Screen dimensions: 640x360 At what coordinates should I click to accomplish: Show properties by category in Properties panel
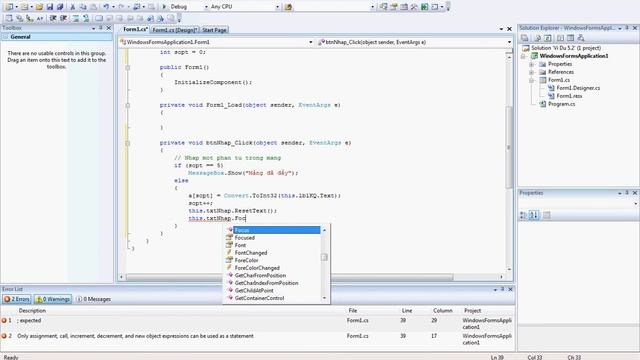[523, 215]
